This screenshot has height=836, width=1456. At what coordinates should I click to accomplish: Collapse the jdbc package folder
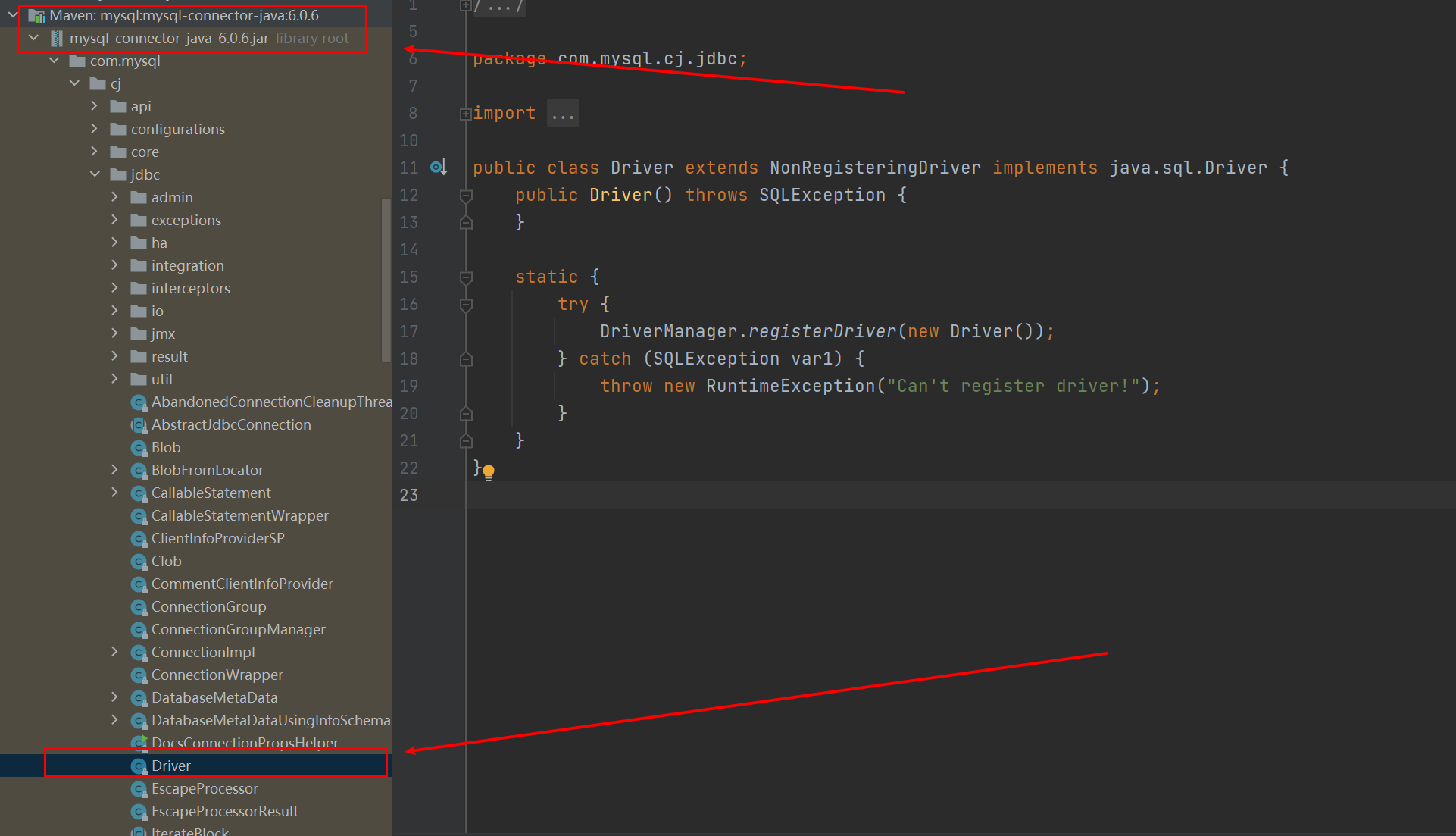click(x=95, y=174)
